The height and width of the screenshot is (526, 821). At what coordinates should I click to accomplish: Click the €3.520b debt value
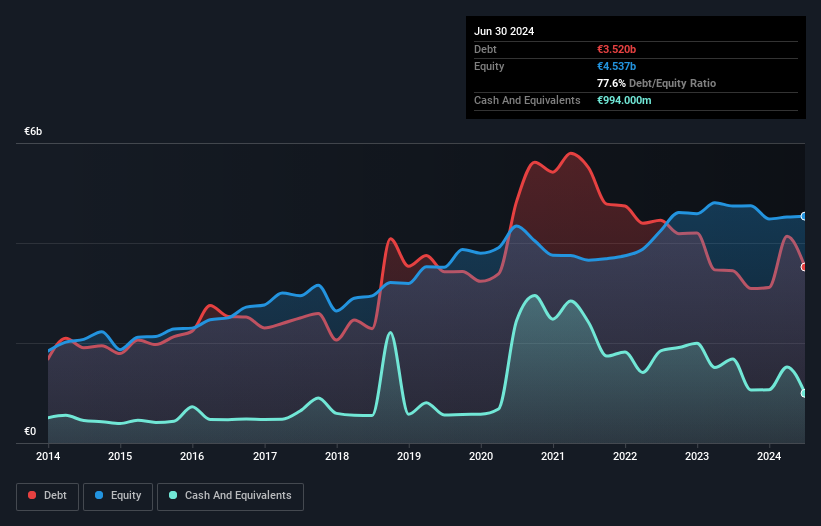click(616, 49)
